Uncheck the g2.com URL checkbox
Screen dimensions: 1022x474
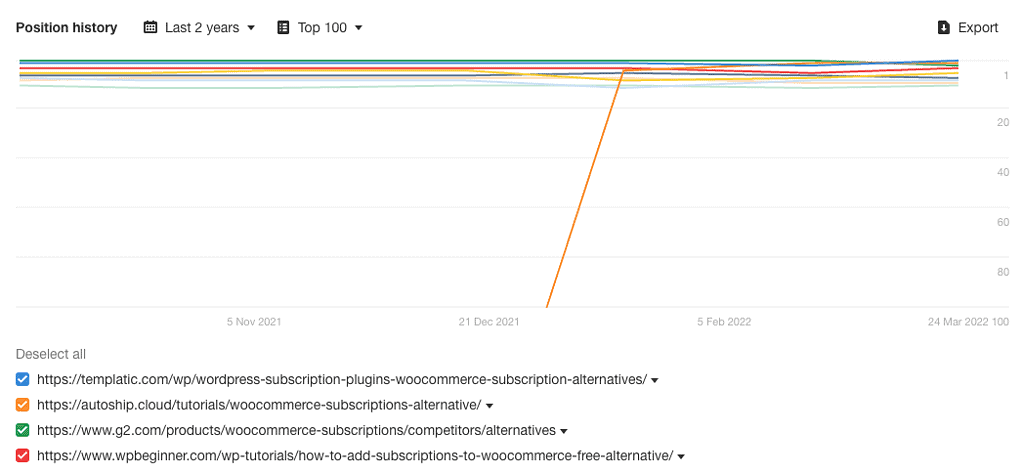[23, 430]
